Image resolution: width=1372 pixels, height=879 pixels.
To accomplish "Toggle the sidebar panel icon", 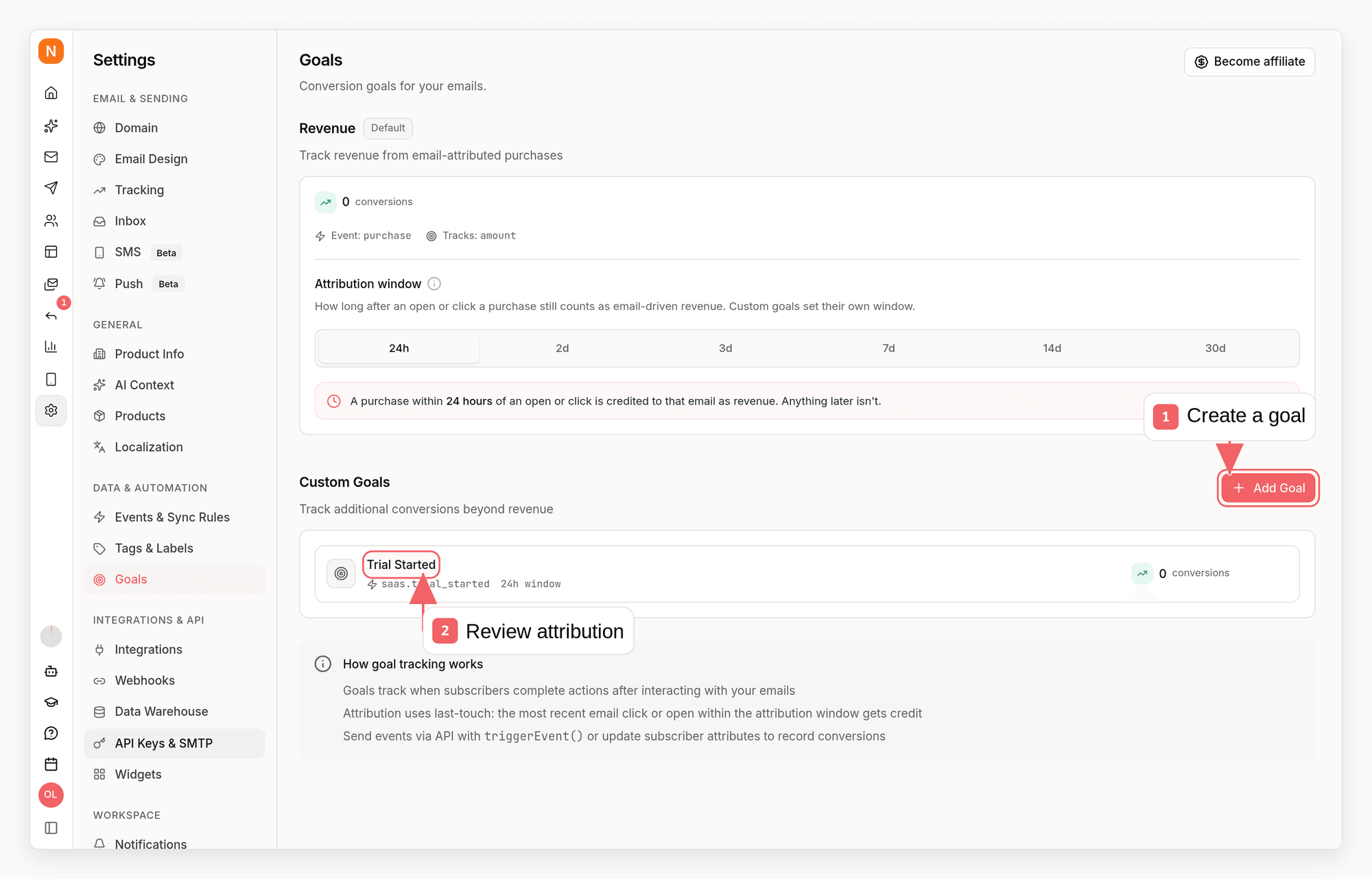I will click(x=51, y=828).
